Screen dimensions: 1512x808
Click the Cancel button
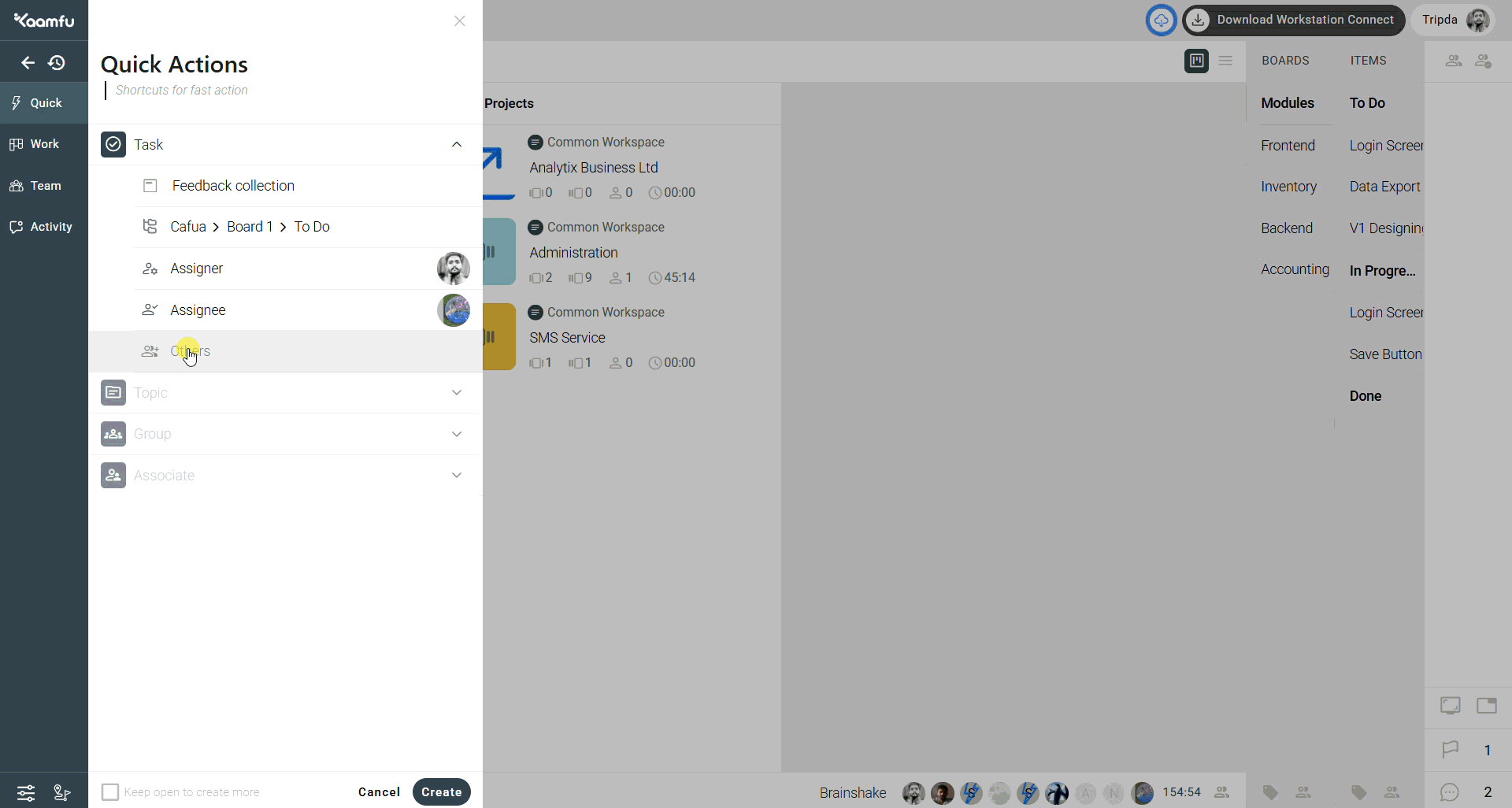tap(379, 792)
